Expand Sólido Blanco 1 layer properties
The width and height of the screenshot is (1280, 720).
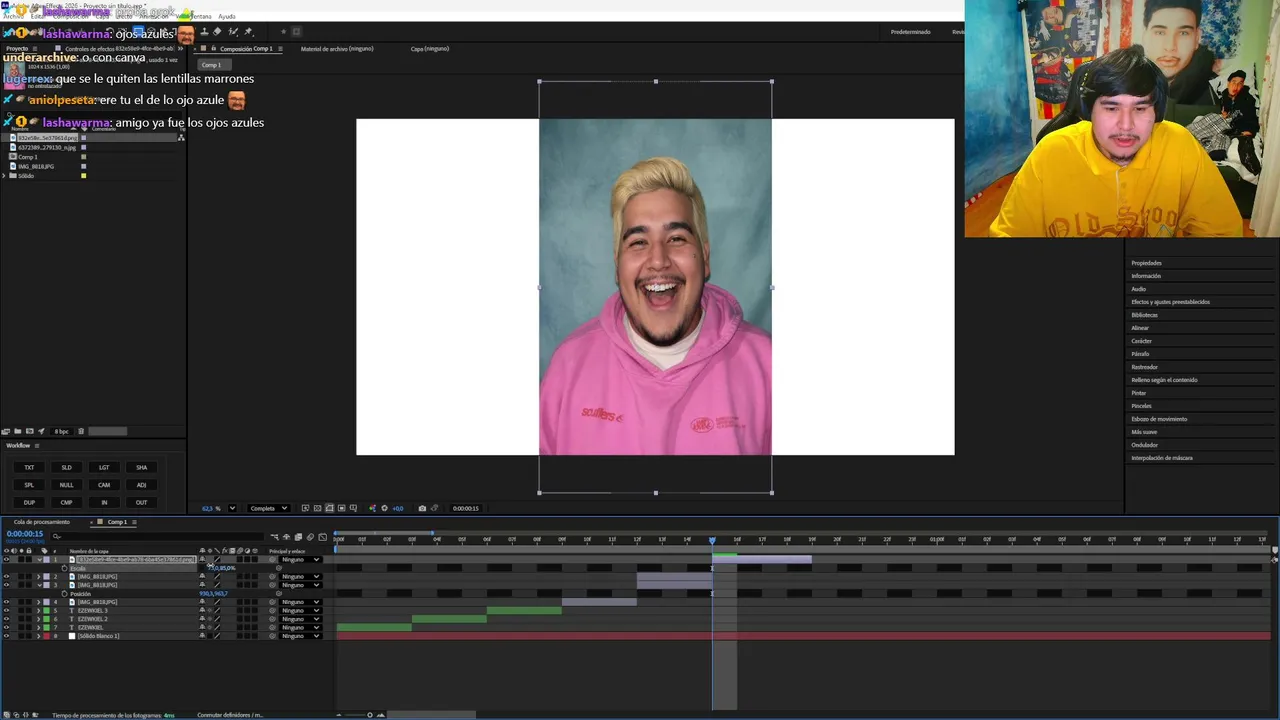[39, 636]
